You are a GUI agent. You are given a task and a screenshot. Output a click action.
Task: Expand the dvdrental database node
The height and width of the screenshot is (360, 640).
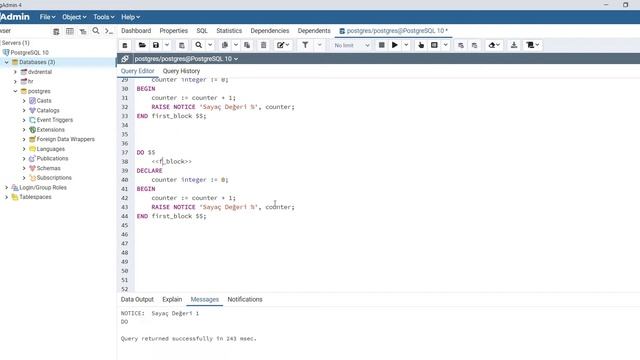point(16,72)
